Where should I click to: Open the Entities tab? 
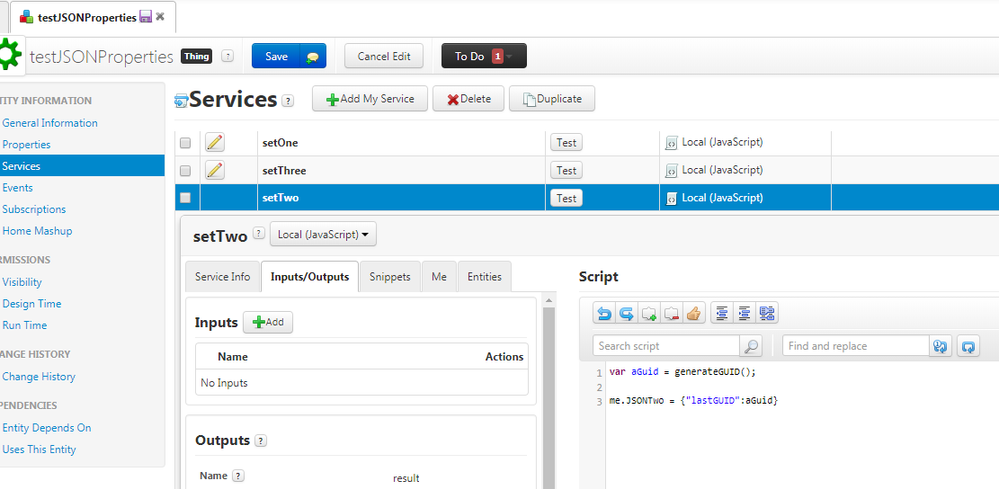pyautogui.click(x=485, y=277)
